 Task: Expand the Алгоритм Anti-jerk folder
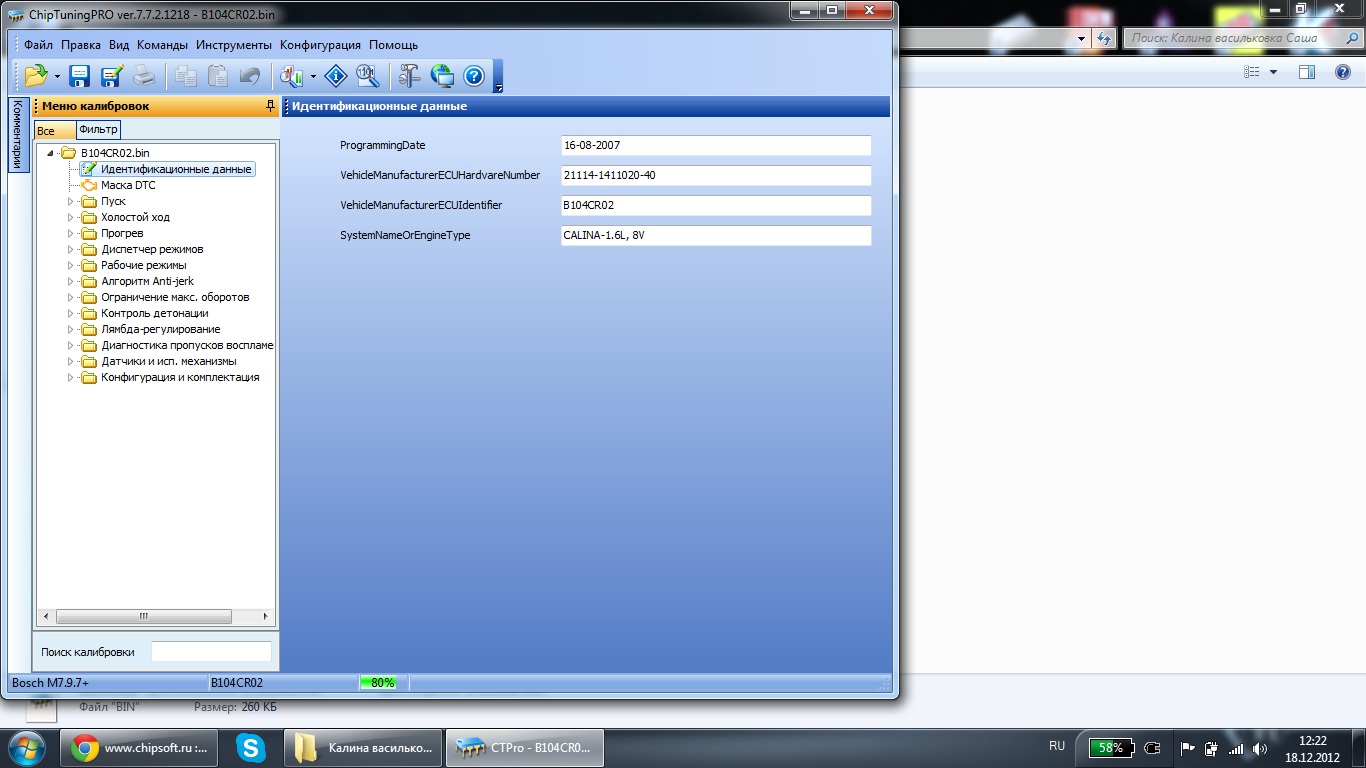(71, 281)
